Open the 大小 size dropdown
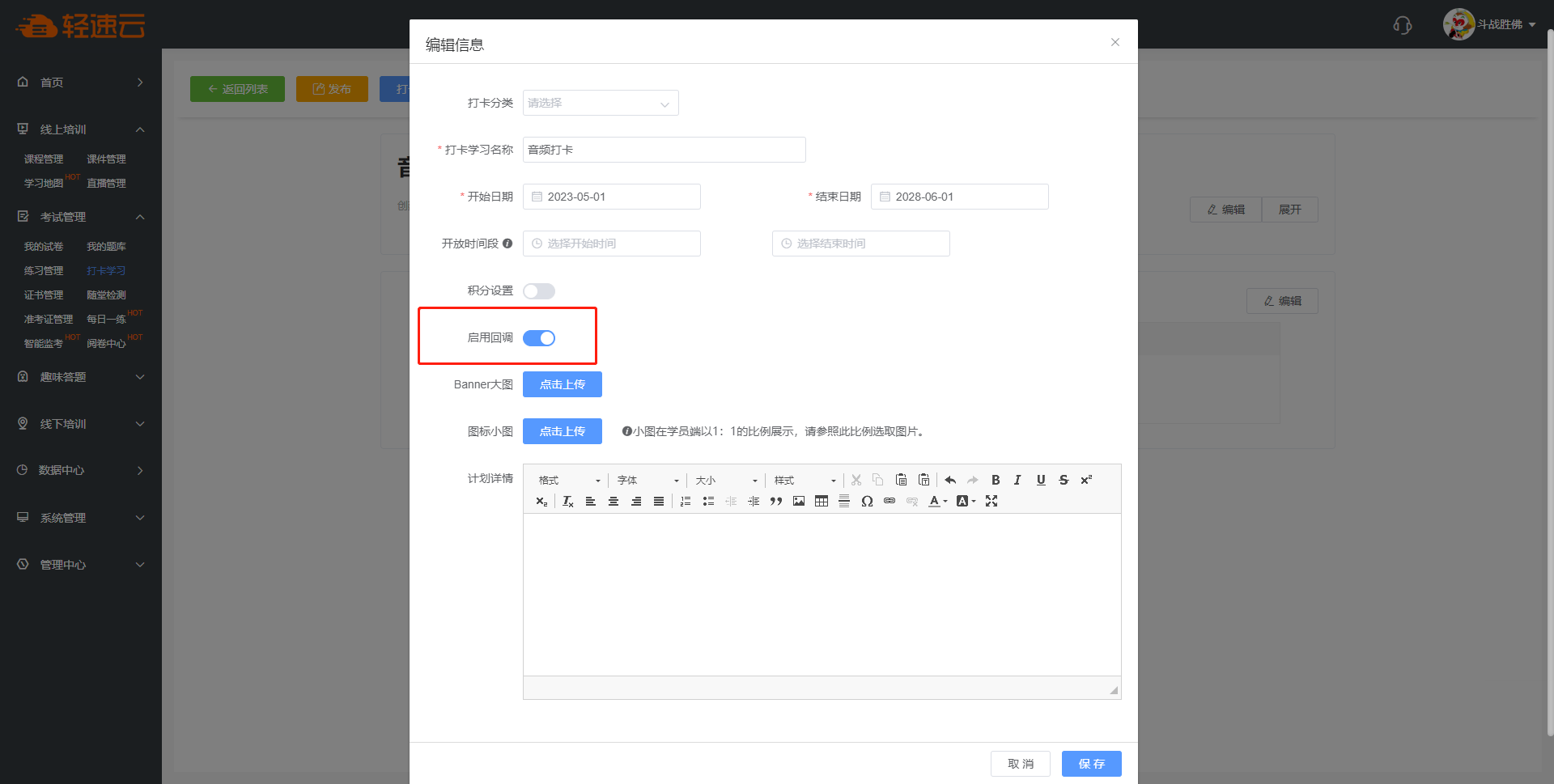The image size is (1554, 784). click(x=726, y=481)
